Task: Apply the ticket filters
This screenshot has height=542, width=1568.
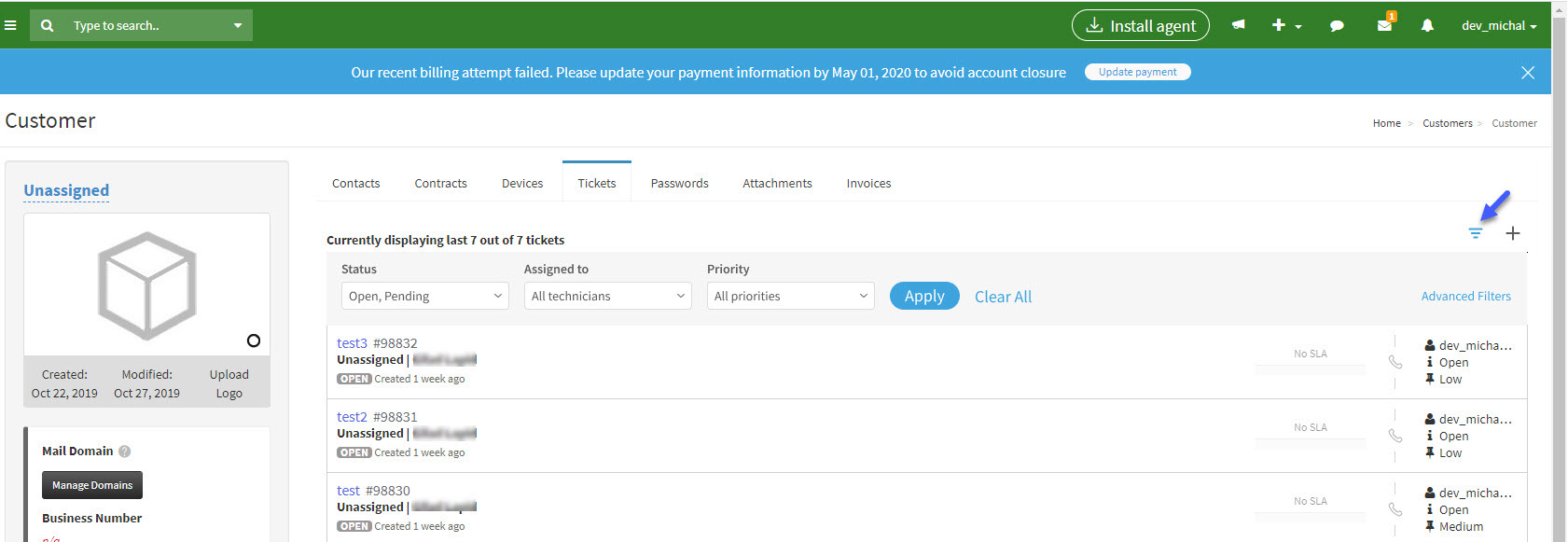Action: click(924, 296)
